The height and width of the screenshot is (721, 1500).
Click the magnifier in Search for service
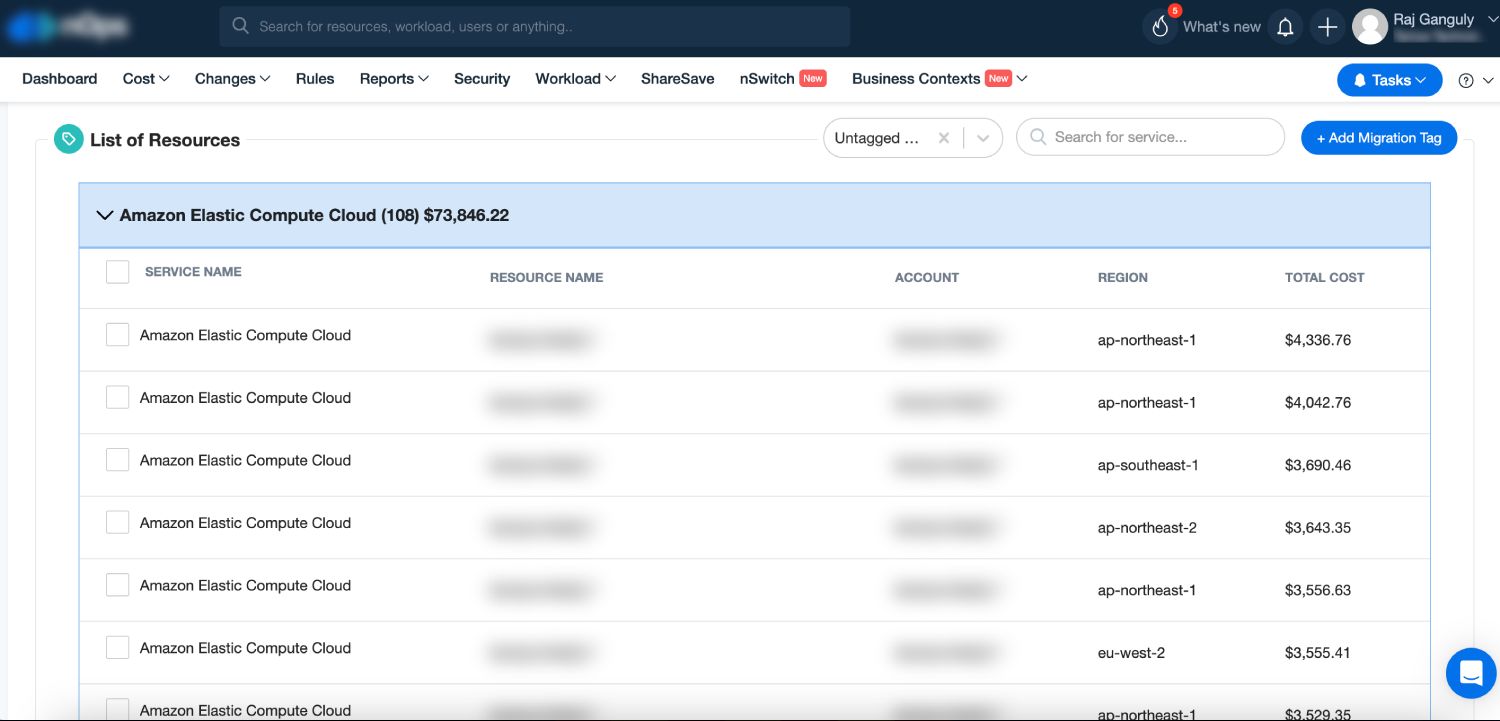coord(1038,137)
